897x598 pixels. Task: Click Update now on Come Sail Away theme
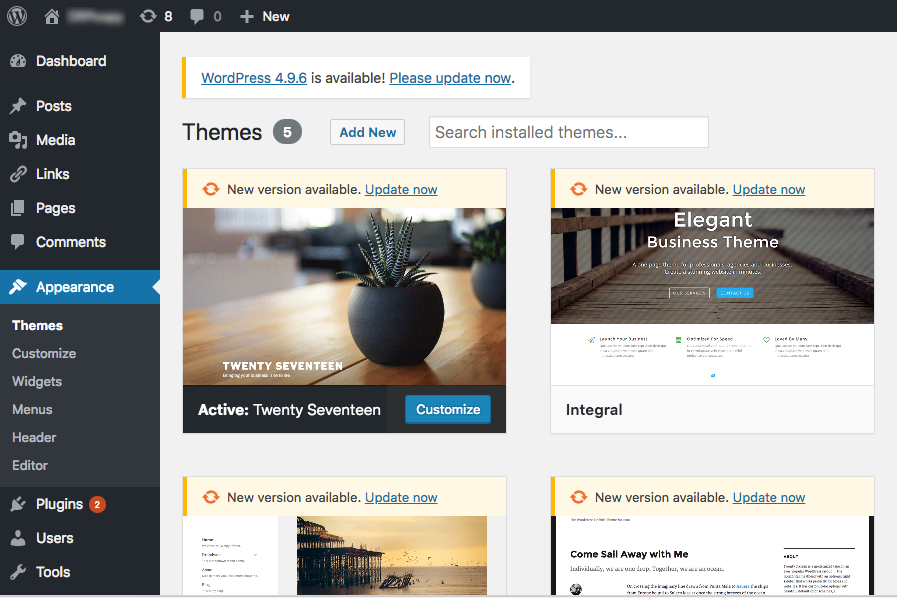pyautogui.click(x=769, y=497)
